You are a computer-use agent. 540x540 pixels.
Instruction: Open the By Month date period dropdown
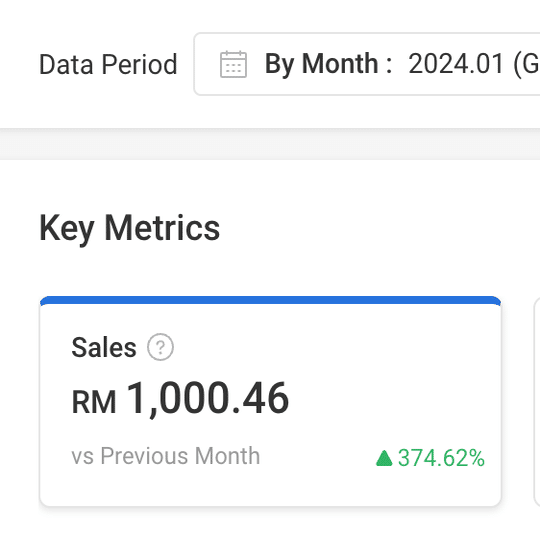[x=367, y=64]
